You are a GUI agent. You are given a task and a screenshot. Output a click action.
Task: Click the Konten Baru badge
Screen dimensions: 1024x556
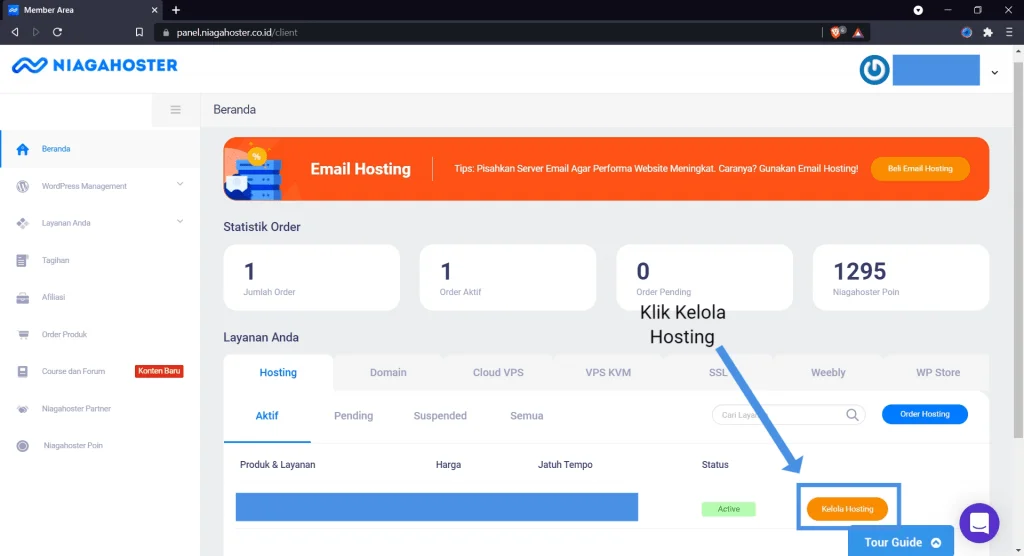[159, 371]
